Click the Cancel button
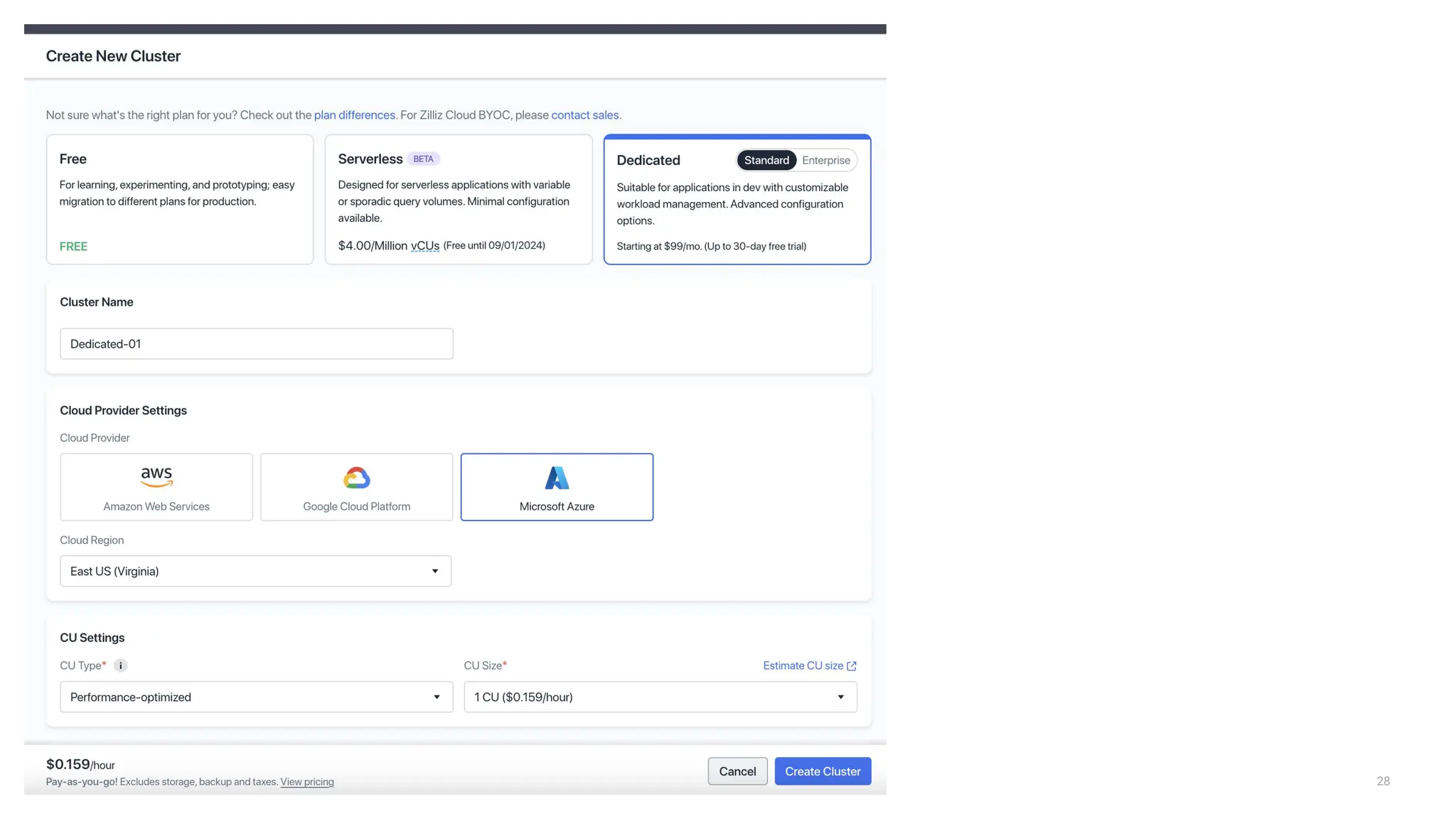 pos(737,771)
